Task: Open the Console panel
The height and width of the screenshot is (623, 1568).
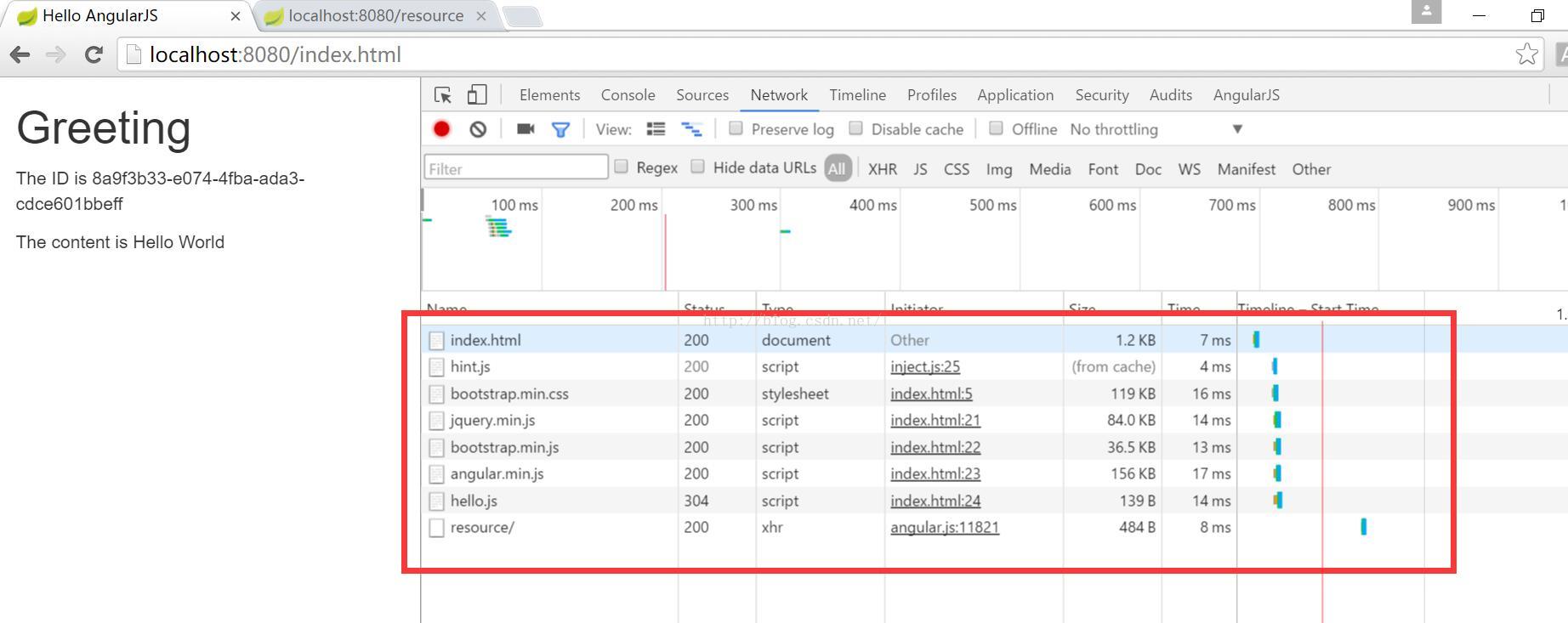Action: (x=628, y=95)
